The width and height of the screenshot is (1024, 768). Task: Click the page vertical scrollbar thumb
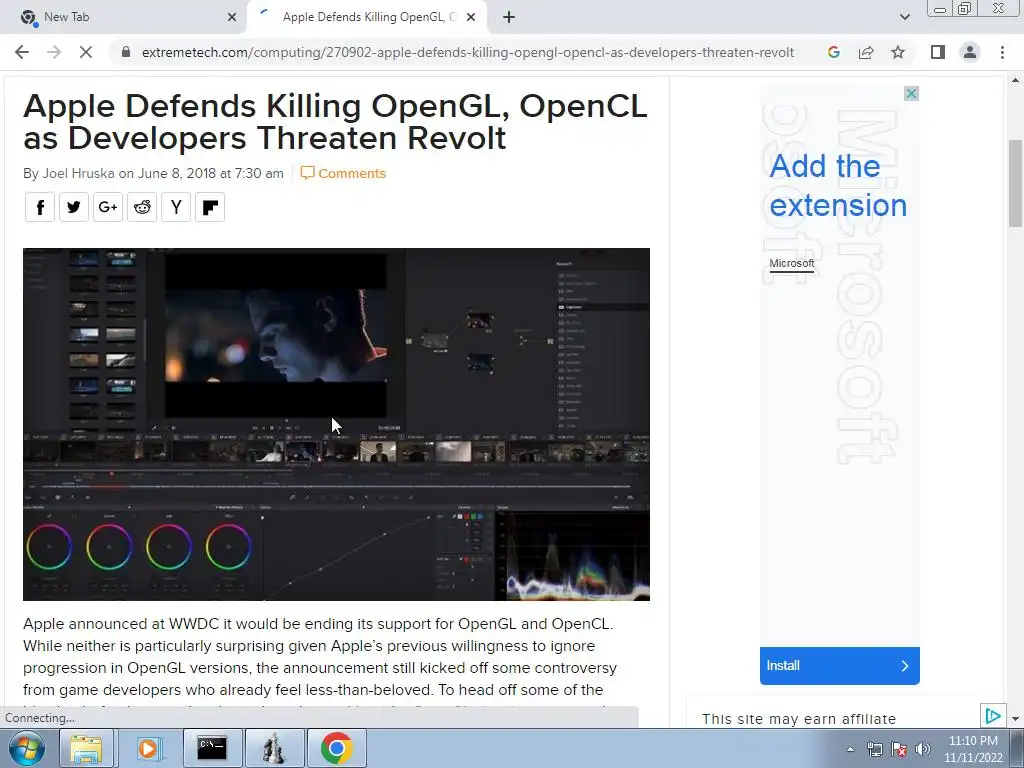[x=1015, y=184]
